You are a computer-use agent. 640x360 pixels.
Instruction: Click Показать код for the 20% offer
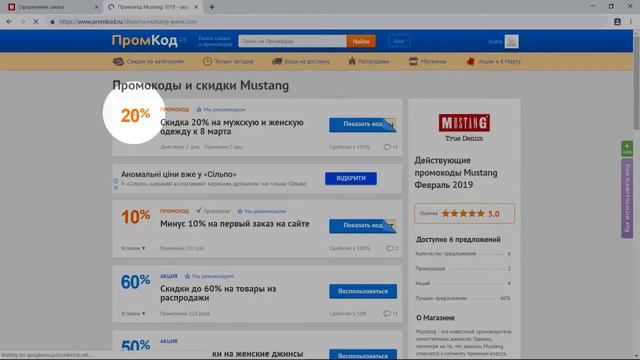362,124
